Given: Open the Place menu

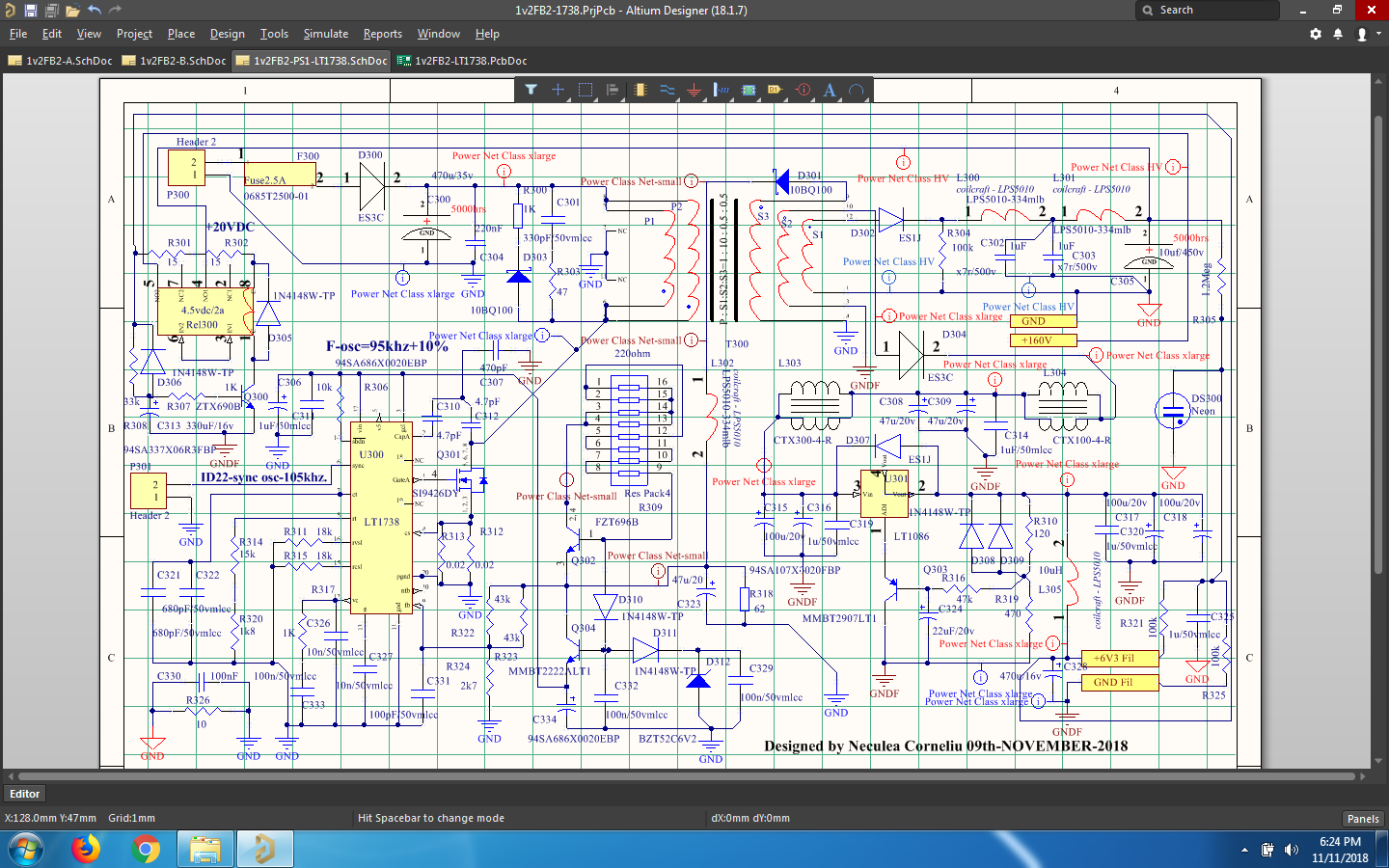Looking at the screenshot, I should pyautogui.click(x=181, y=34).
